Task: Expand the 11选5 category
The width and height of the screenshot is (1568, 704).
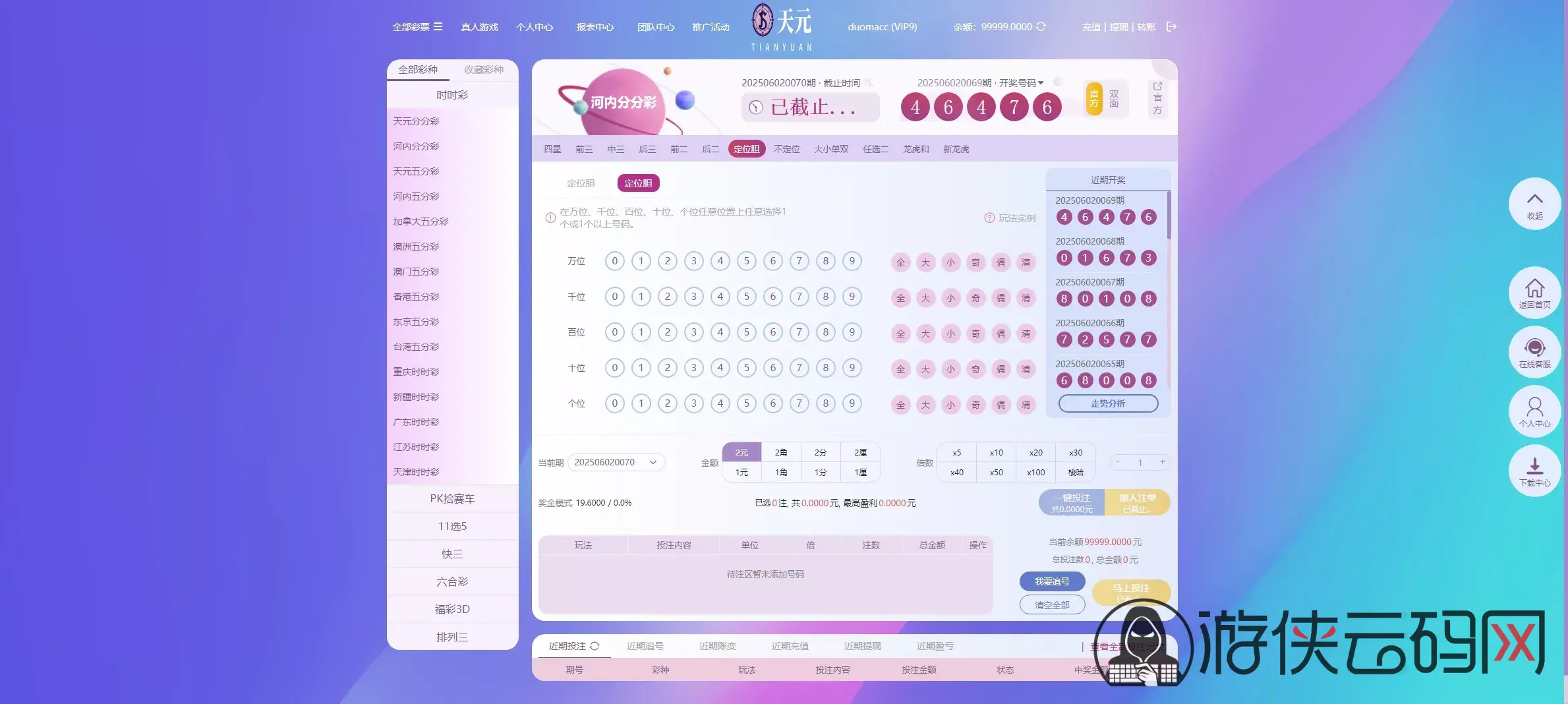Action: 453,526
